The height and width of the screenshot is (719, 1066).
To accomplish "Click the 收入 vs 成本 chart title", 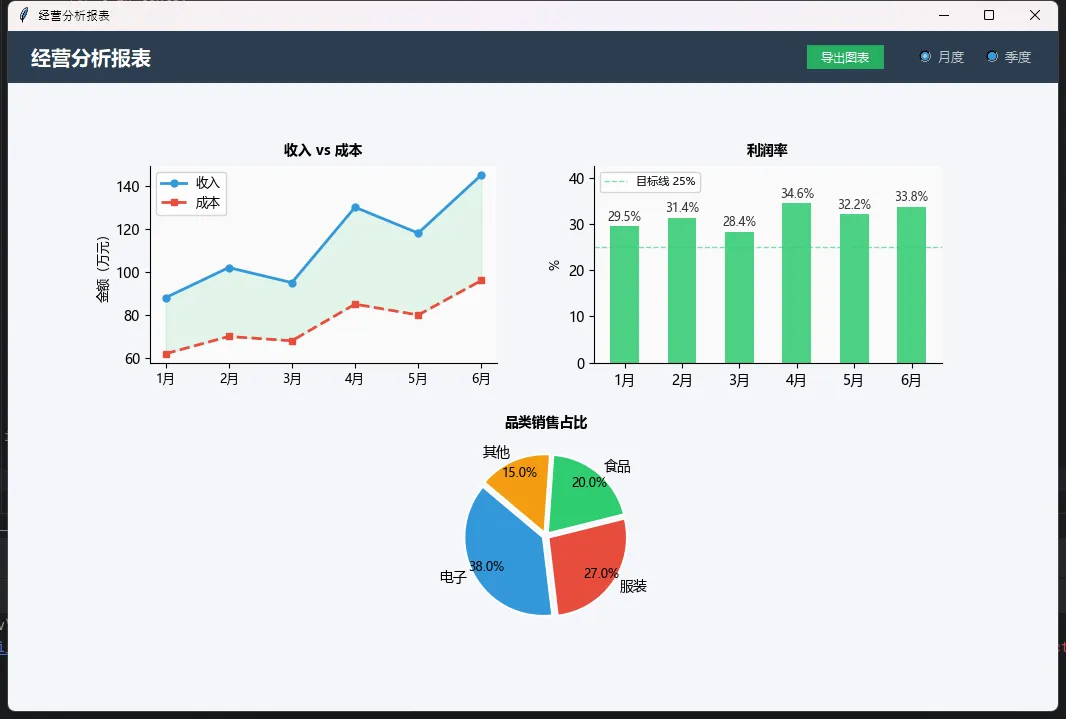I will click(323, 150).
